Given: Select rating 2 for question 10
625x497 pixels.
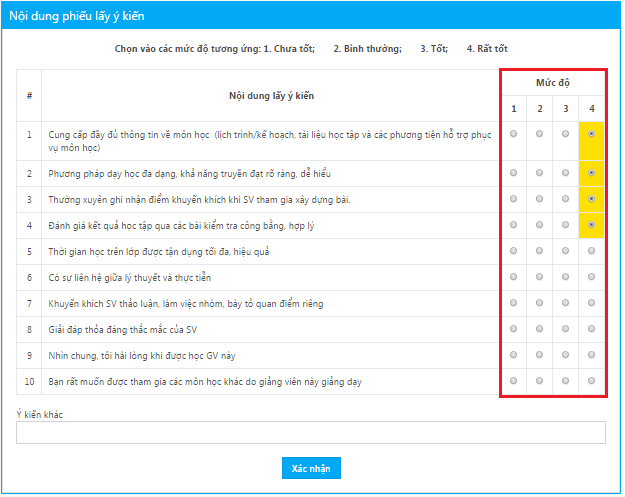Looking at the screenshot, I should point(540,381).
